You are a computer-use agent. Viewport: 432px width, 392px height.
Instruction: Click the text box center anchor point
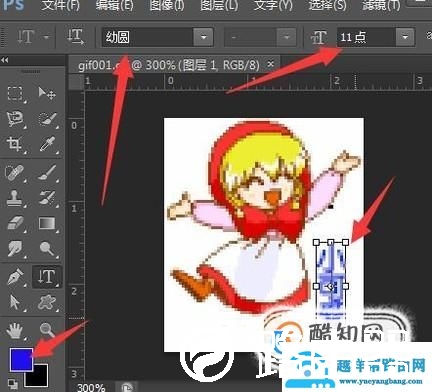click(x=330, y=286)
